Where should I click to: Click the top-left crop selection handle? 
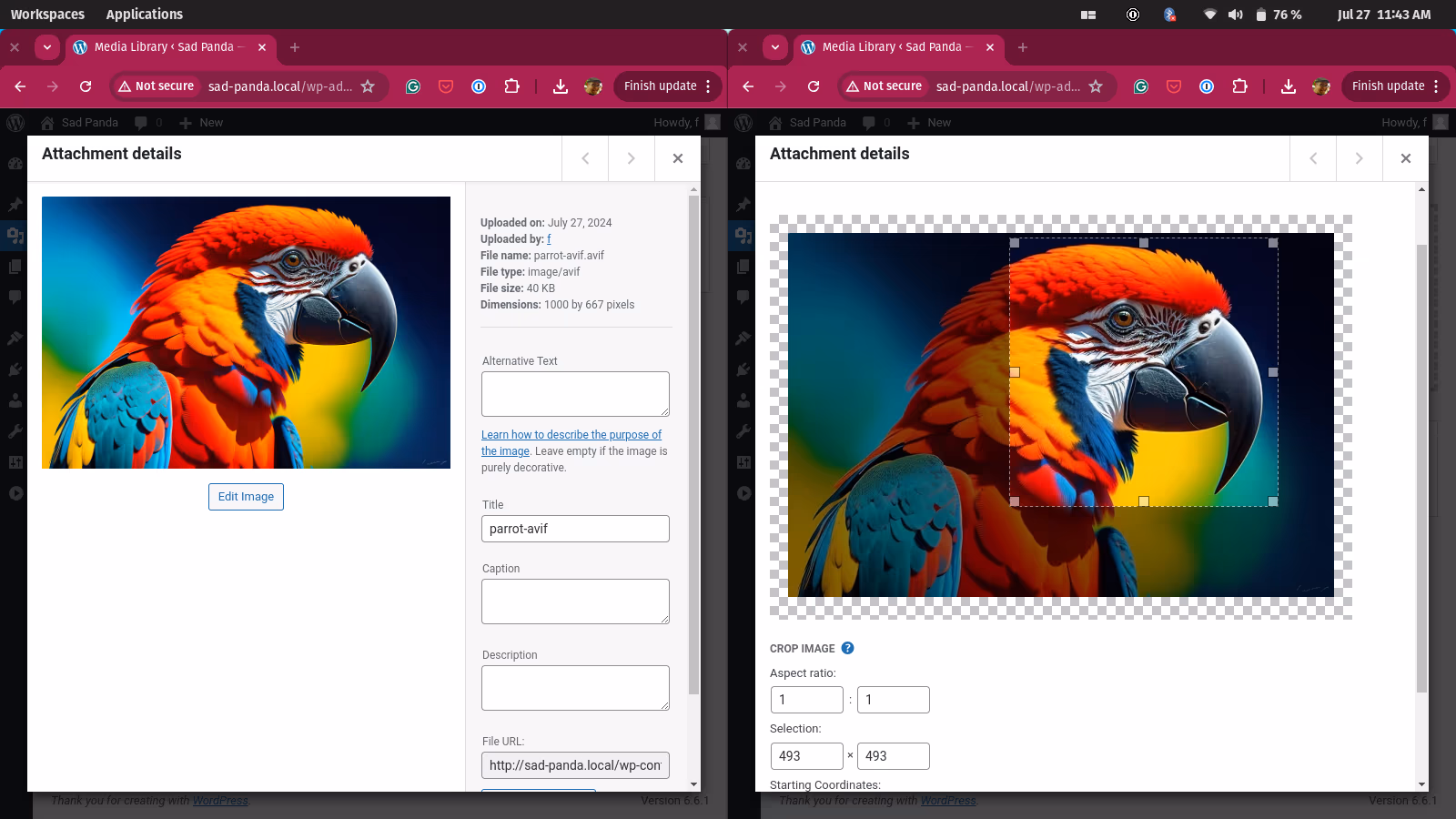click(1015, 243)
